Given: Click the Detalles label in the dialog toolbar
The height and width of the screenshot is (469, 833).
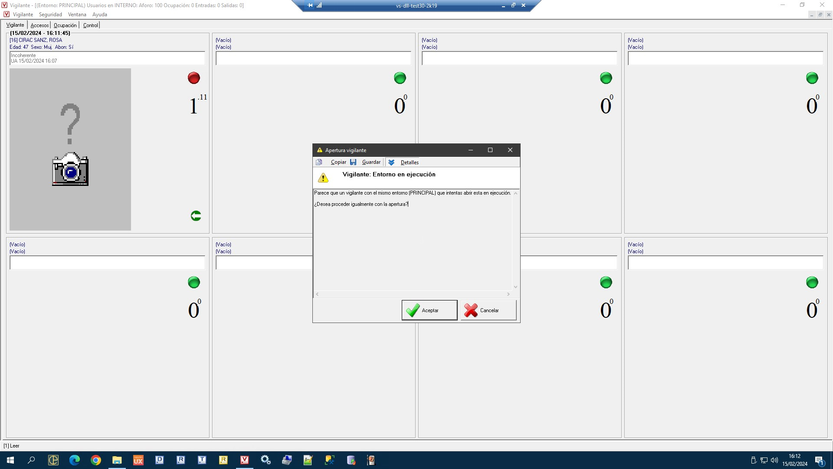Looking at the screenshot, I should (x=410, y=162).
